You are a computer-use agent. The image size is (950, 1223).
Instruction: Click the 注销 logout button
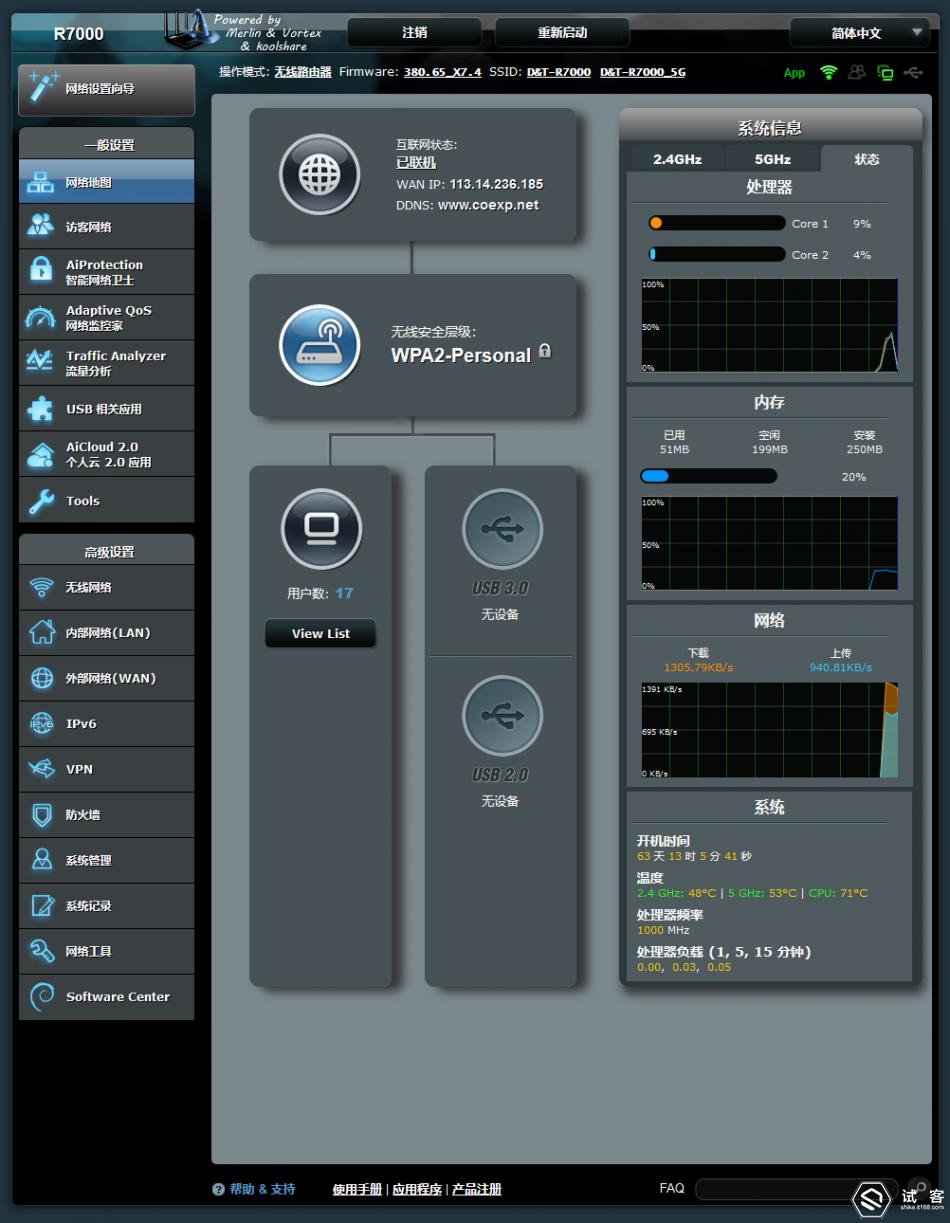(414, 33)
